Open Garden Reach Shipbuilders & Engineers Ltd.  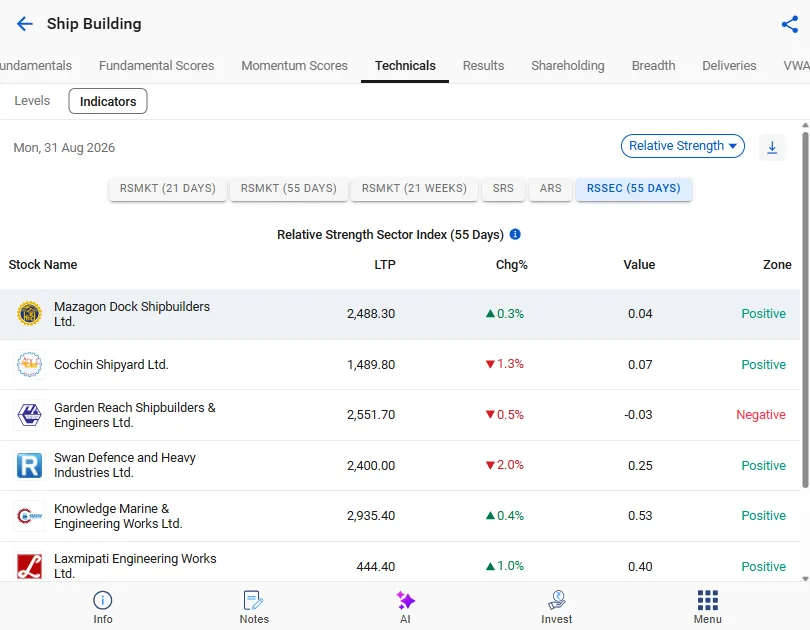(135, 415)
